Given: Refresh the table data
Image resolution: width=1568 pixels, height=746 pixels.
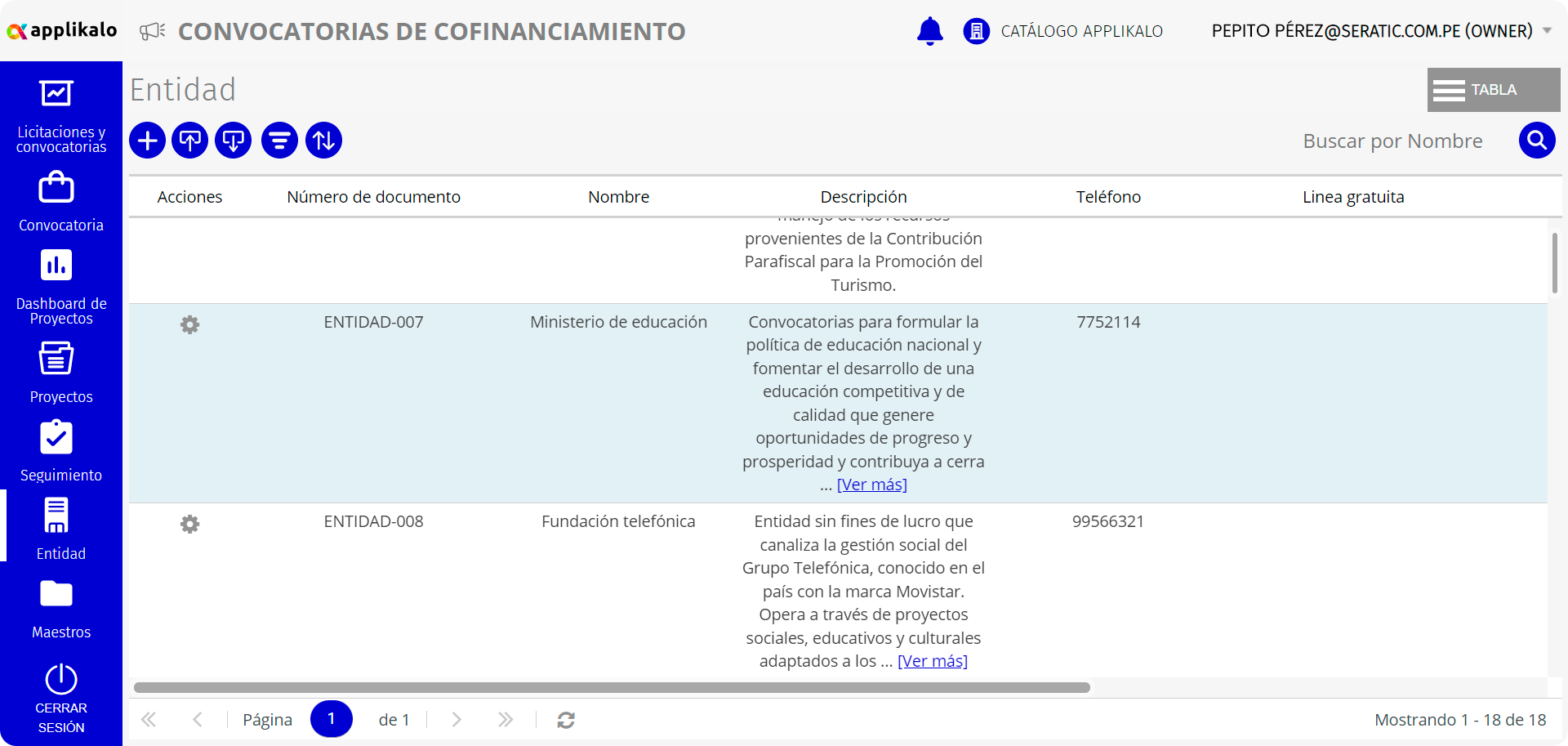Looking at the screenshot, I should coord(566,720).
